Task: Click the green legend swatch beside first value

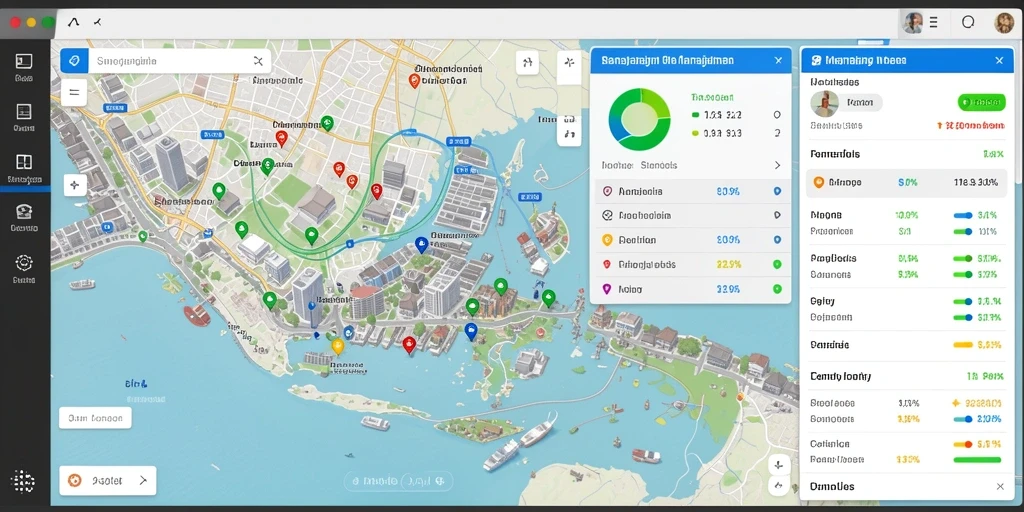Action: (x=696, y=115)
